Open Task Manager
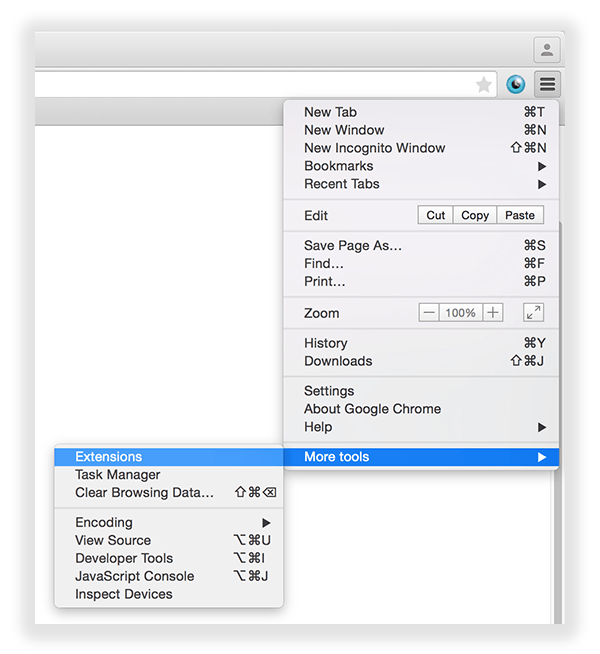 pyautogui.click(x=169, y=475)
